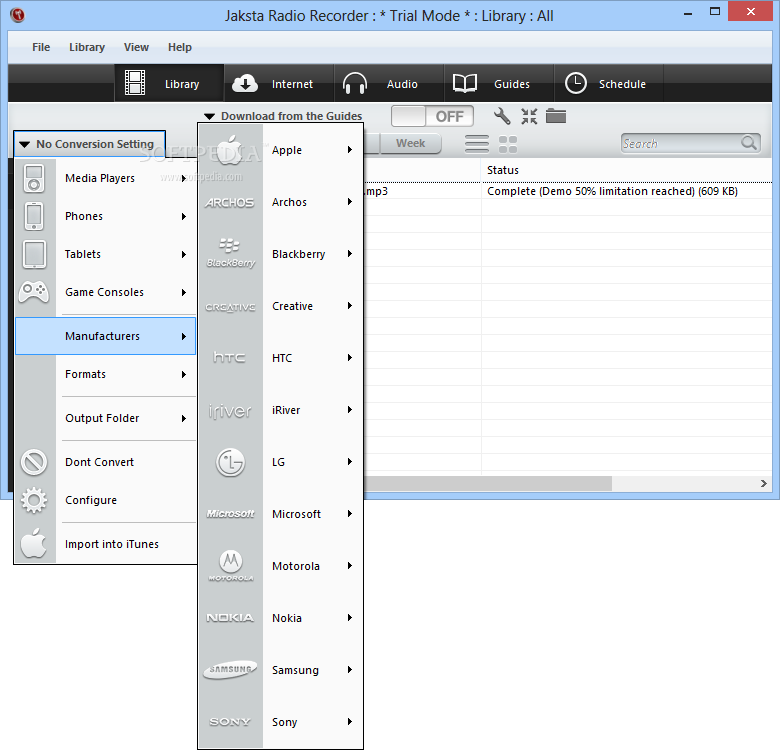780x750 pixels.
Task: Click the game controller icon
Action: click(34, 292)
